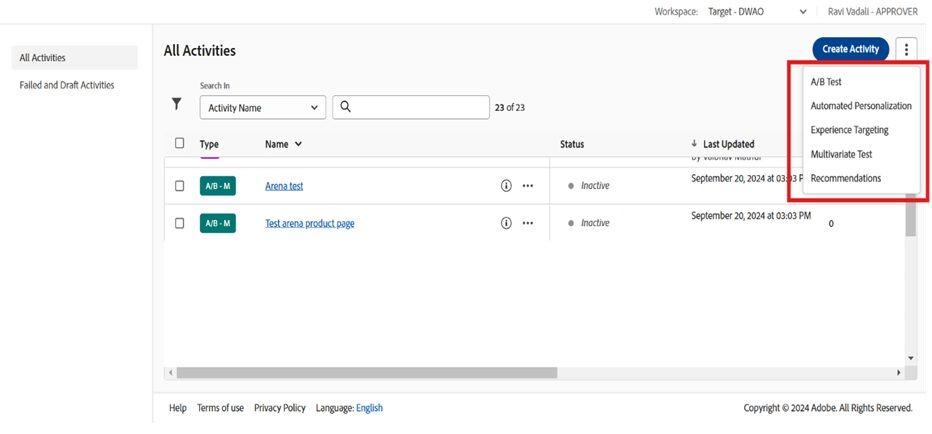
Task: Click the Create Activity button
Action: coord(850,49)
